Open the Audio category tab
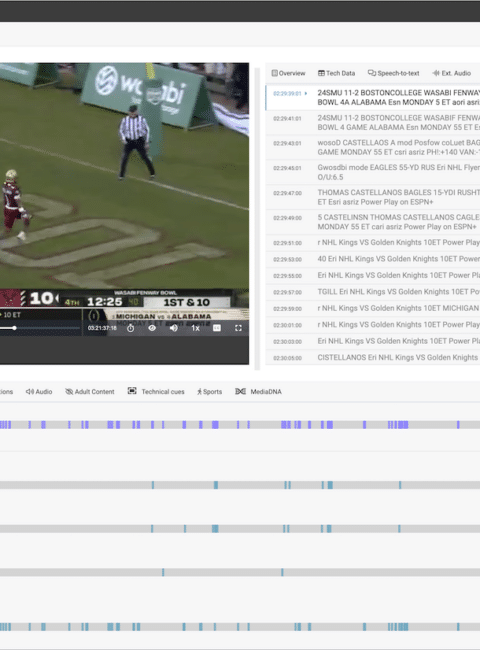Screen dimensions: 480x650 click(x=39, y=391)
